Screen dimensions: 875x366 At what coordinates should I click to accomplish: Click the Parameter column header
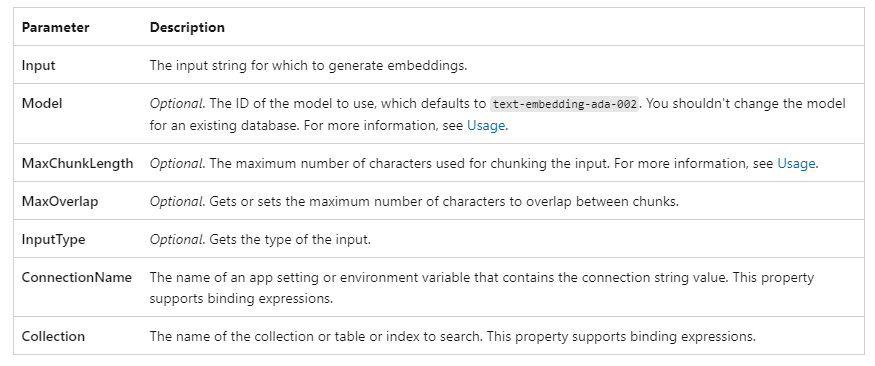click(55, 27)
